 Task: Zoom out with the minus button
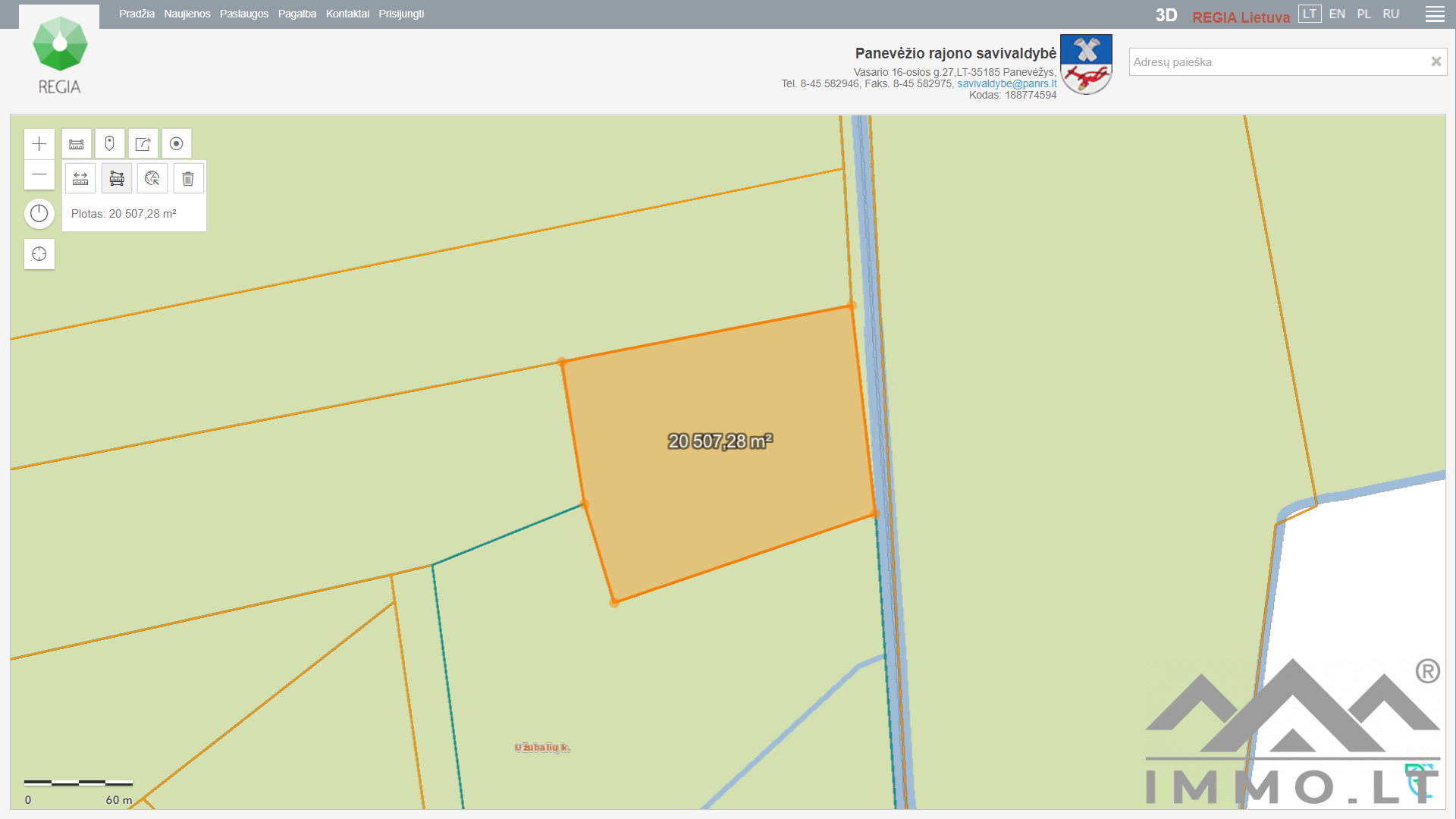(39, 175)
